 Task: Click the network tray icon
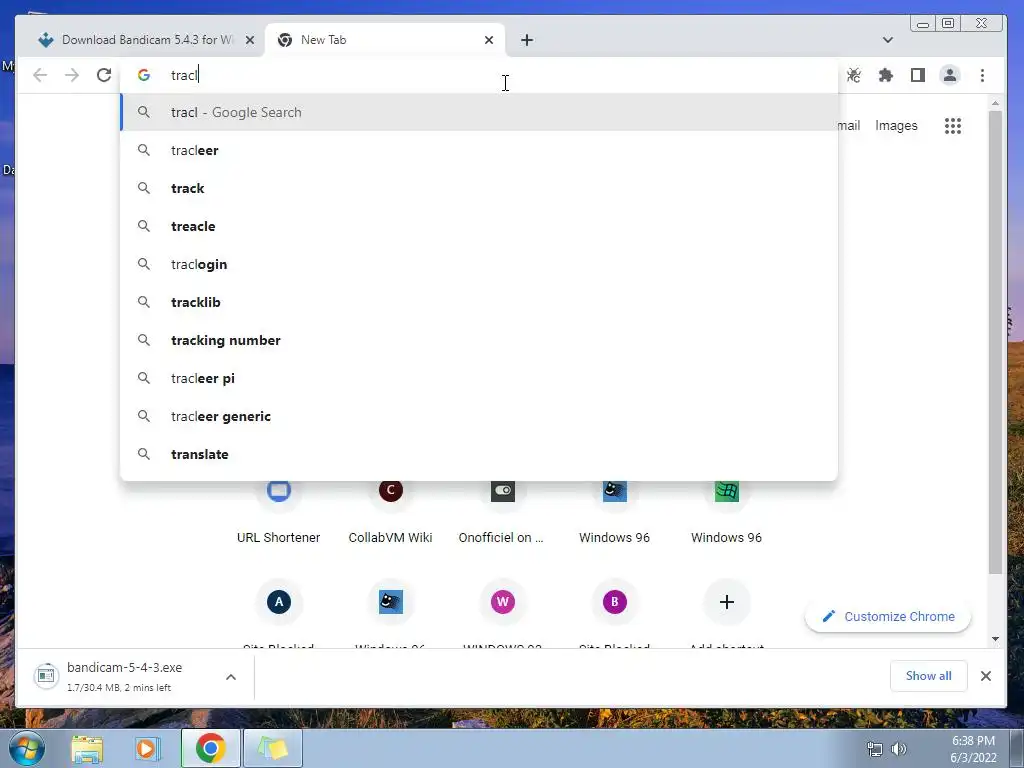tap(874, 749)
